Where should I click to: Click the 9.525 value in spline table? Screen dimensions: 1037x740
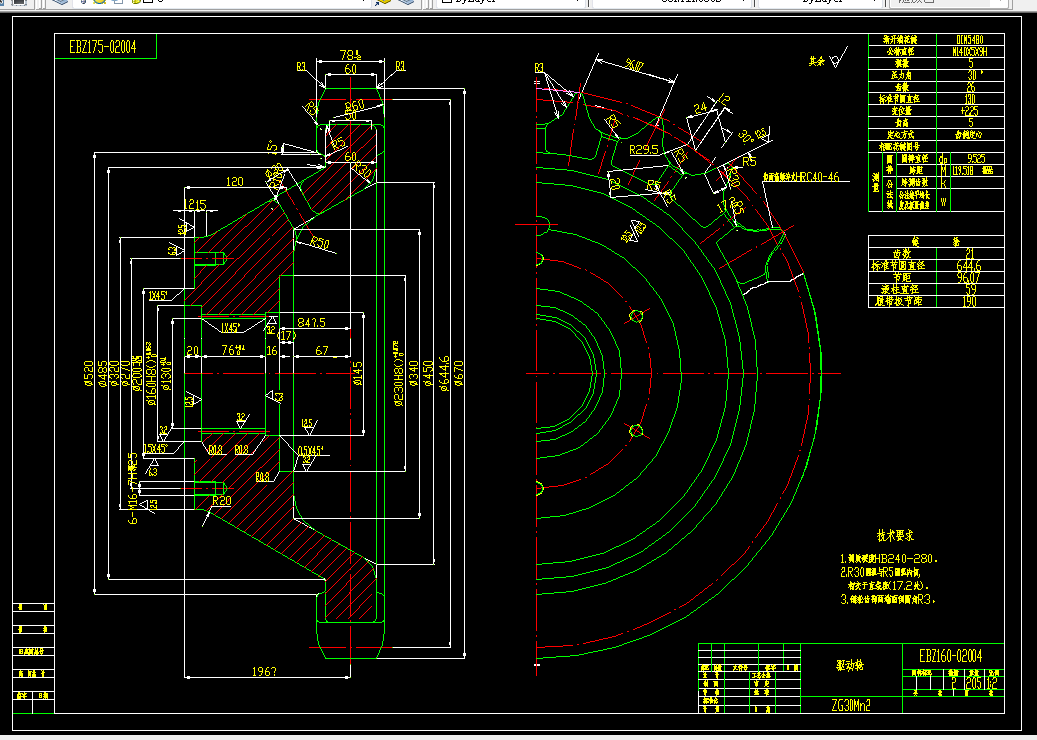click(x=975, y=159)
